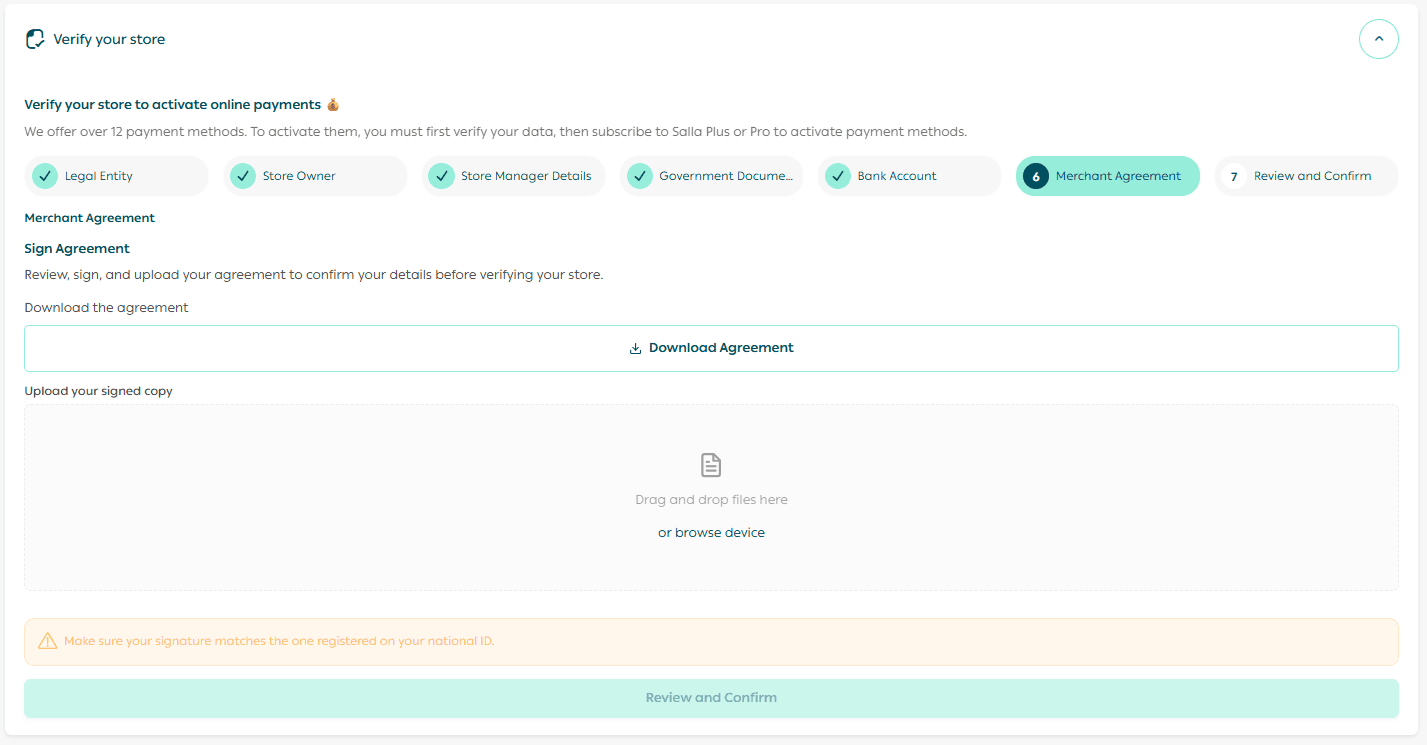
Task: Click the Government Documents checkmark icon
Action: [639, 176]
